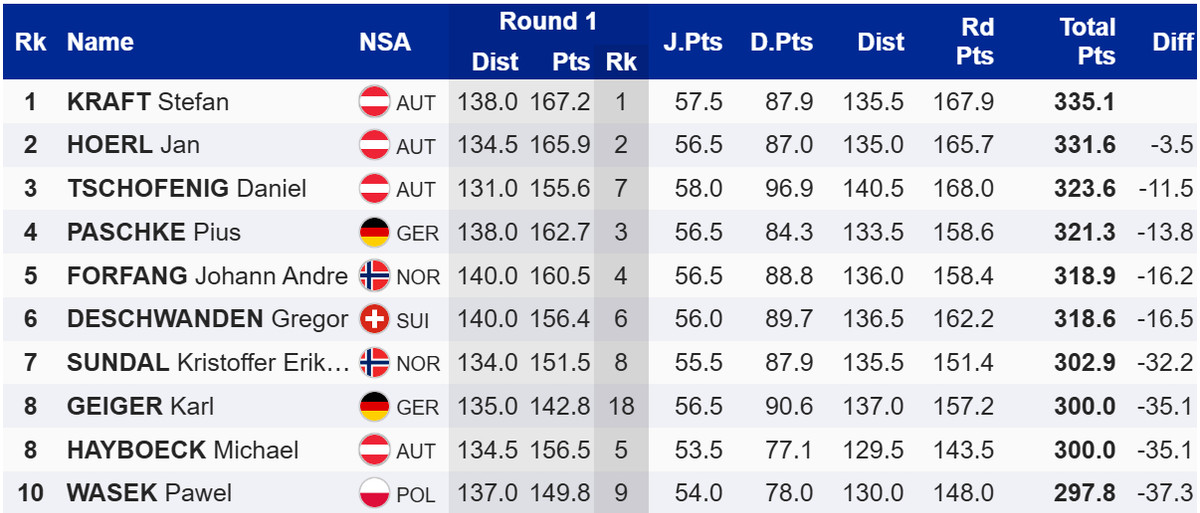Open athlete name KRAFT Stefan
Viewport: 1200px width, 513px height.
point(148,102)
